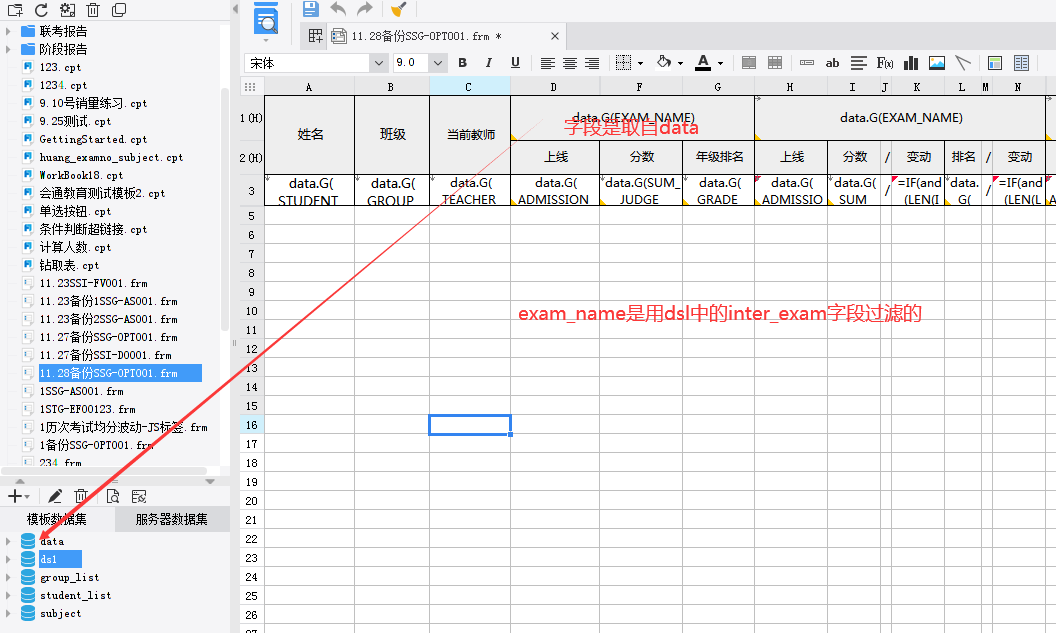The height and width of the screenshot is (633, 1056).
Task: Click the form add-widget icon beside tab
Action: pyautogui.click(x=315, y=36)
